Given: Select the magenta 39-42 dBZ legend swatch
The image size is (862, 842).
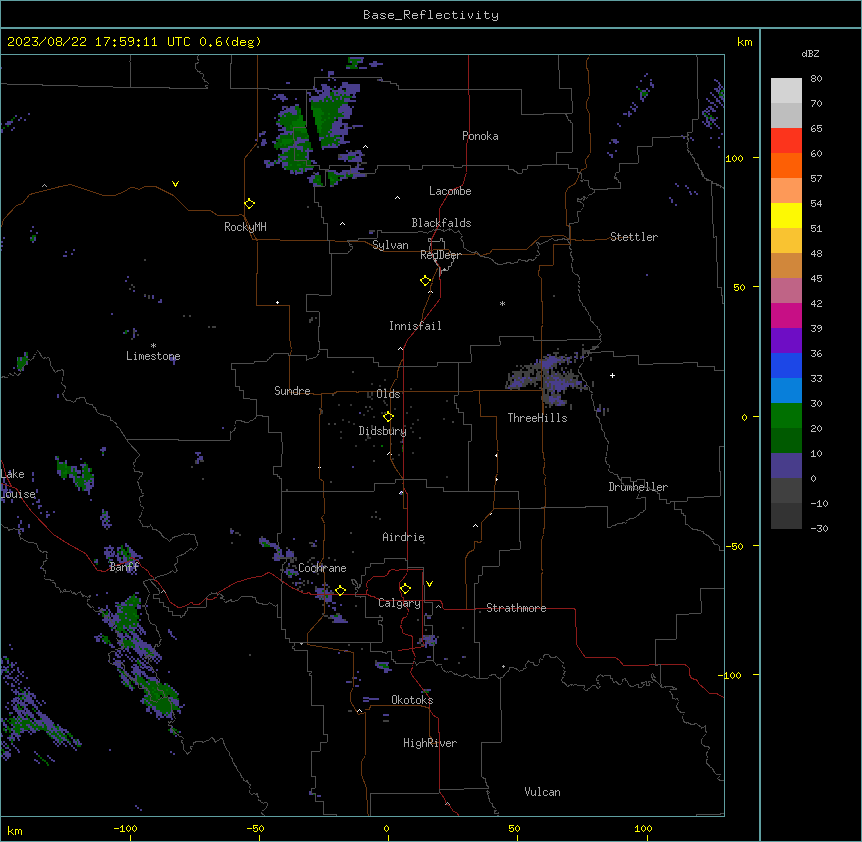Looking at the screenshot, I should 786,316.
